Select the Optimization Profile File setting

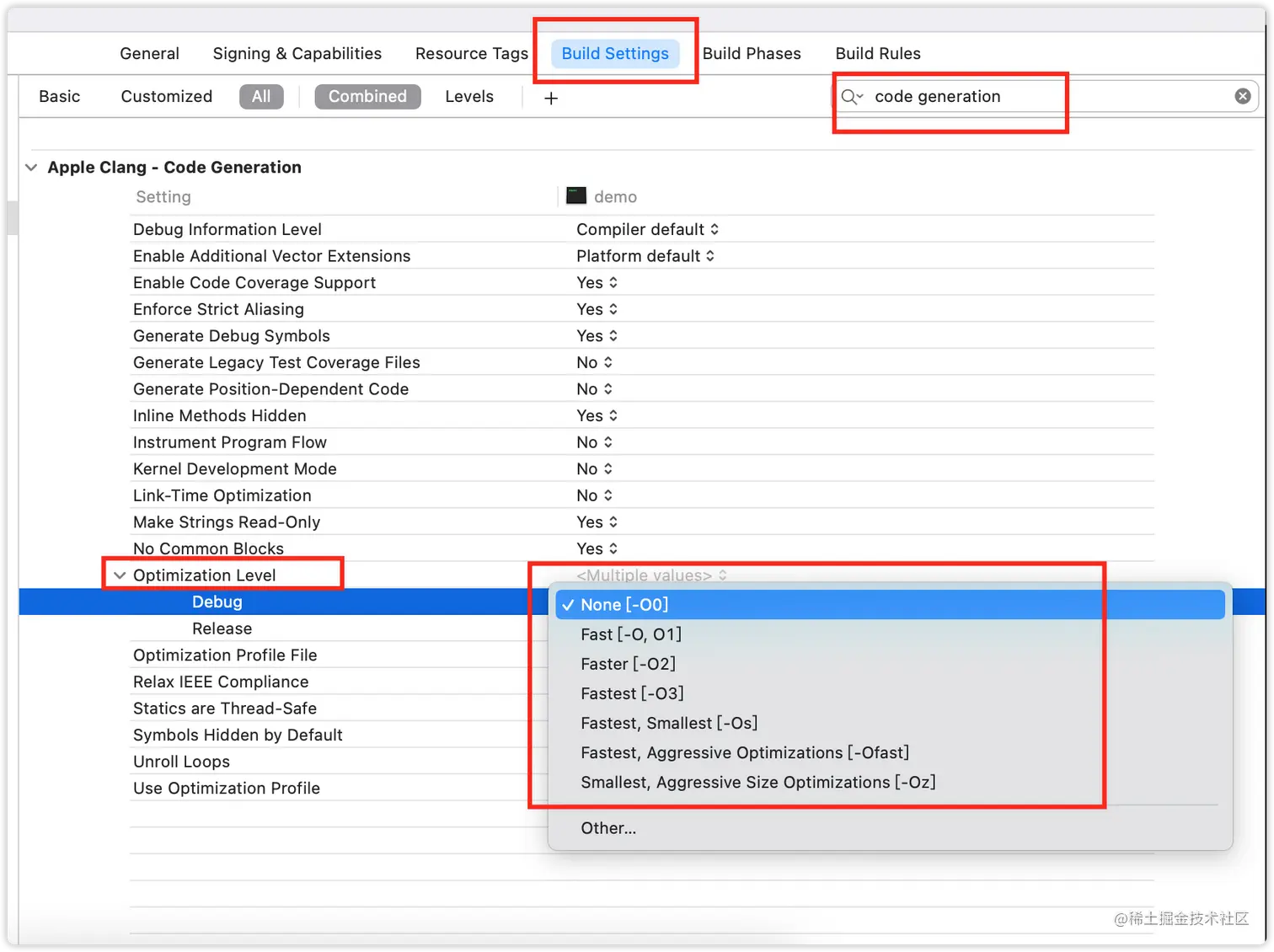point(225,655)
